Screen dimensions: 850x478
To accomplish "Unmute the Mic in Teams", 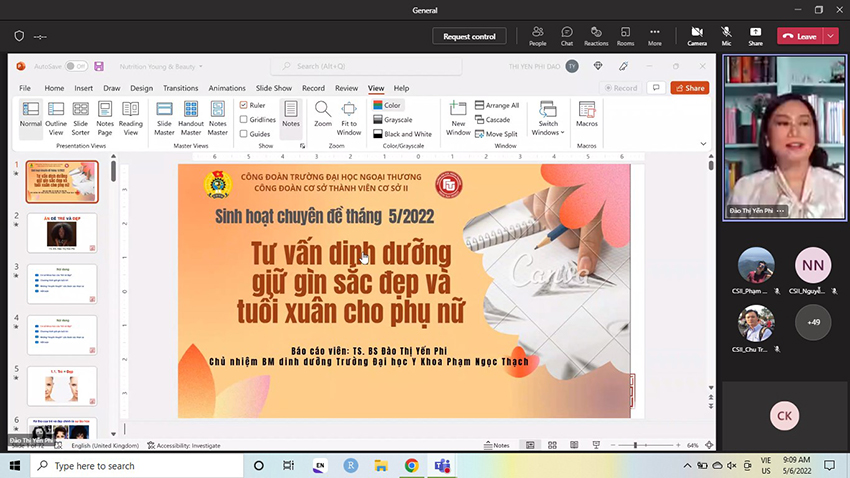I will coord(726,36).
